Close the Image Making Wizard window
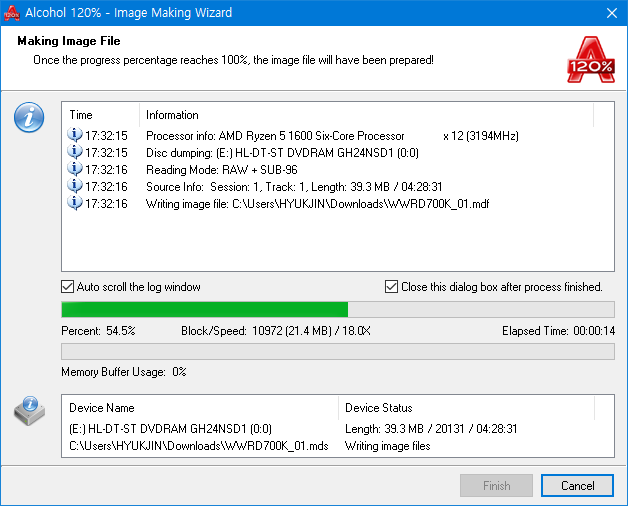 [x=612, y=13]
